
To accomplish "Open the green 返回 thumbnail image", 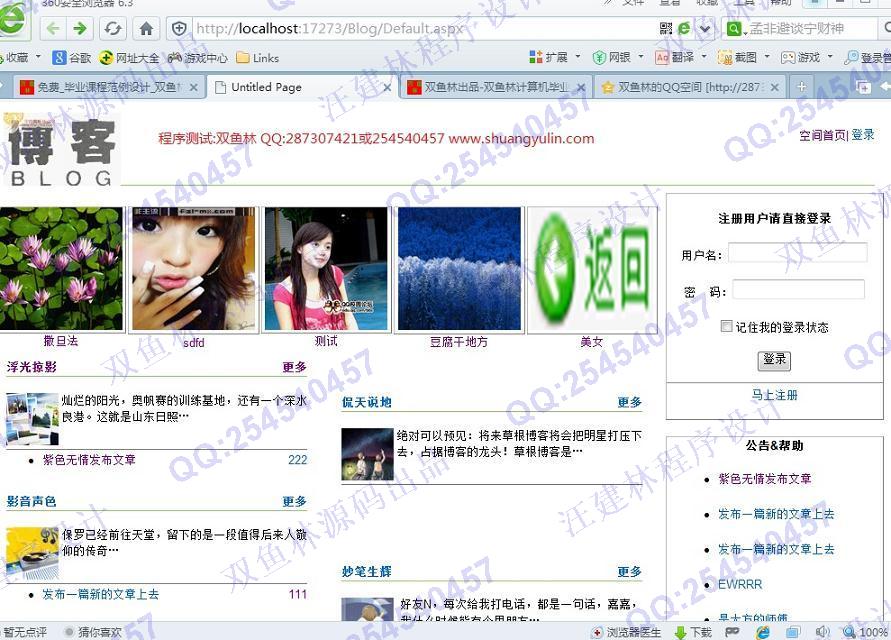I will [x=591, y=269].
